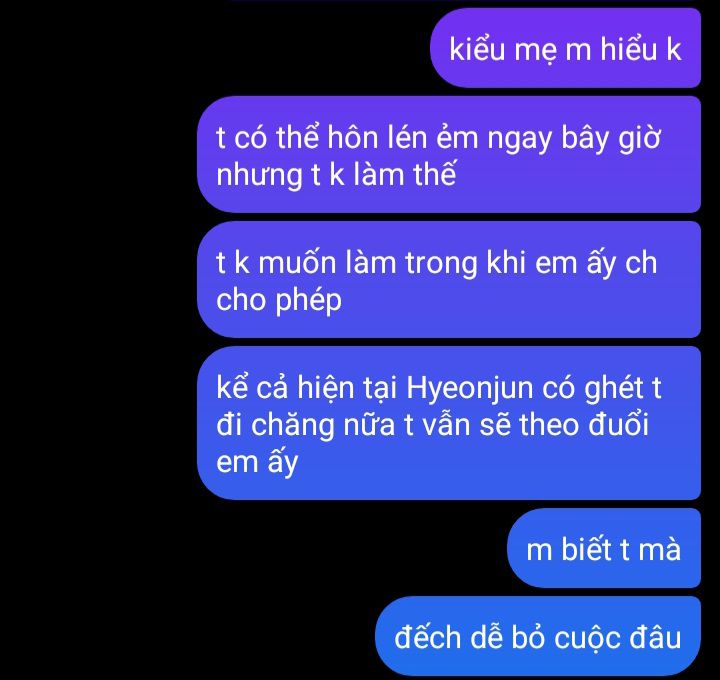Click "nhưng t k làm thế" text line
This screenshot has width=720, height=680.
point(336,176)
